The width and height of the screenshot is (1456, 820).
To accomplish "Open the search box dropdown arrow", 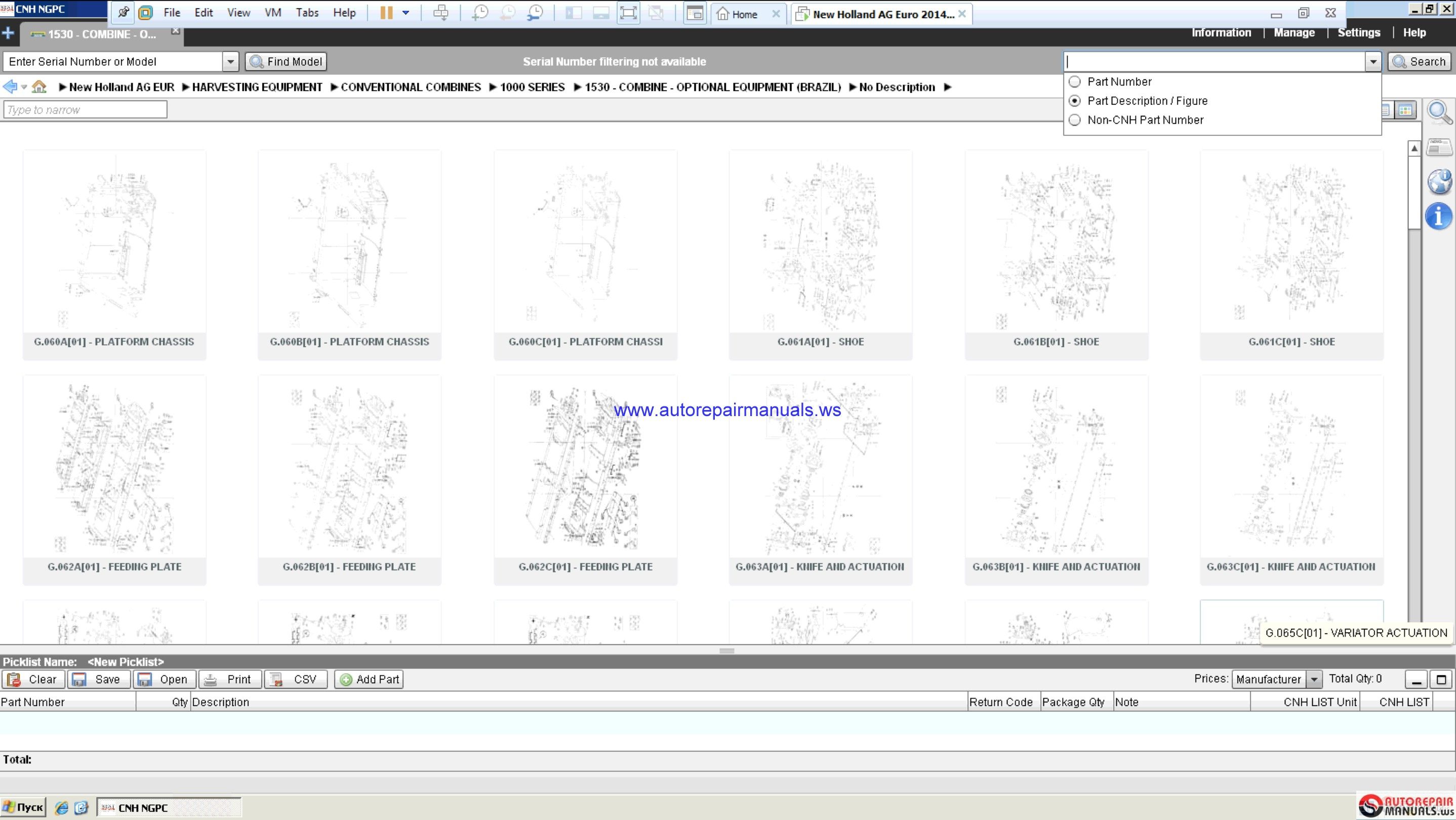I will (x=1373, y=62).
